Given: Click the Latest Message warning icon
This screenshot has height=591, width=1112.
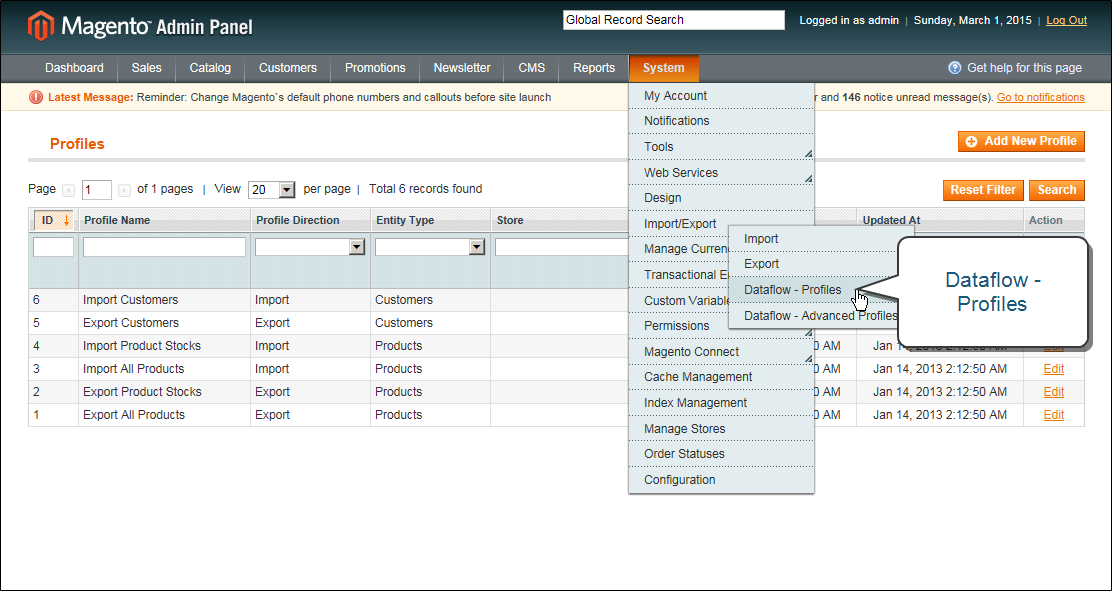Looking at the screenshot, I should pos(35,97).
